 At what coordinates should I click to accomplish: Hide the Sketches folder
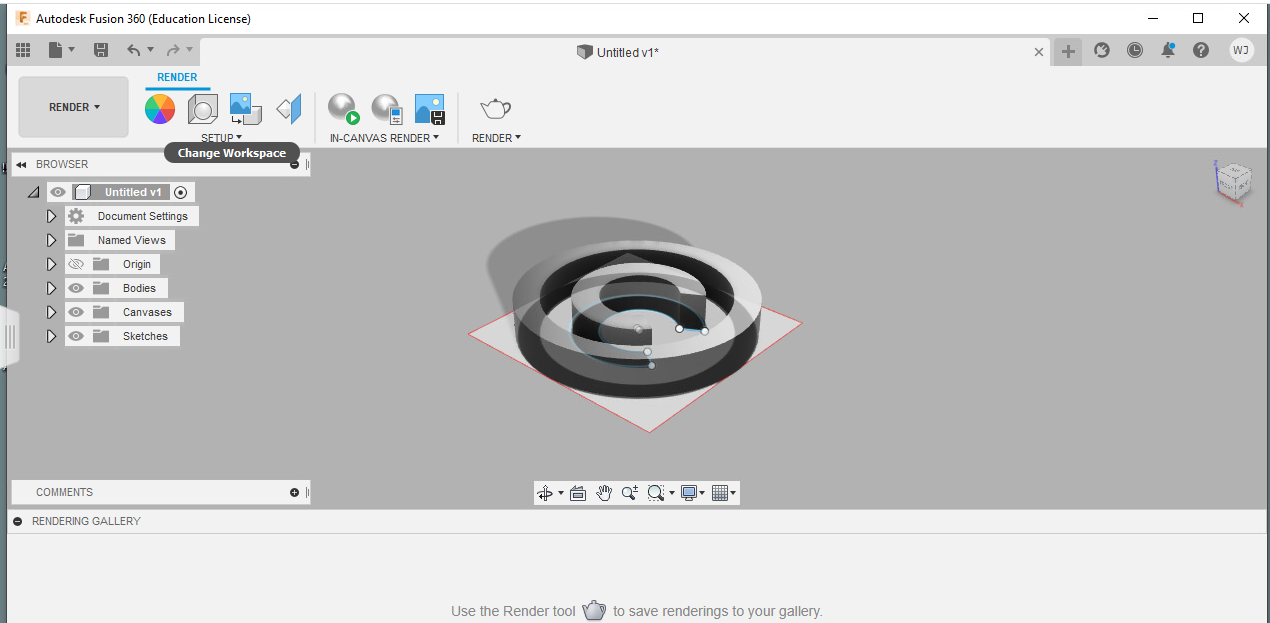(x=76, y=336)
